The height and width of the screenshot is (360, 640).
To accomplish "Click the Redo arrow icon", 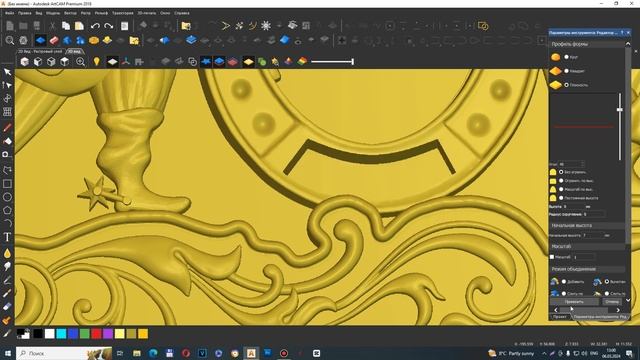I will (109, 26).
